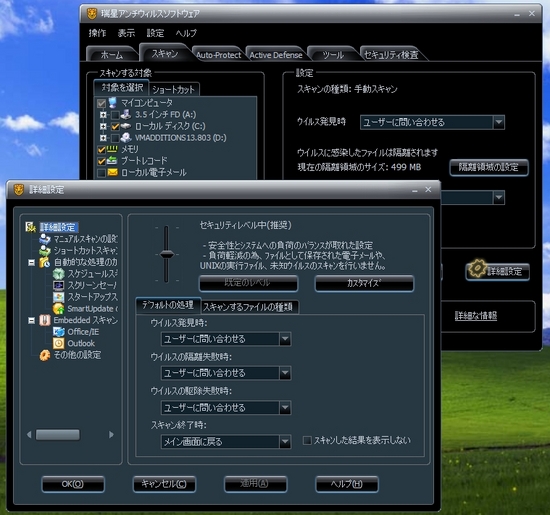This screenshot has width=550, height=515.
Task: Select the ショートカット tab in scan targets
Action: (174, 89)
